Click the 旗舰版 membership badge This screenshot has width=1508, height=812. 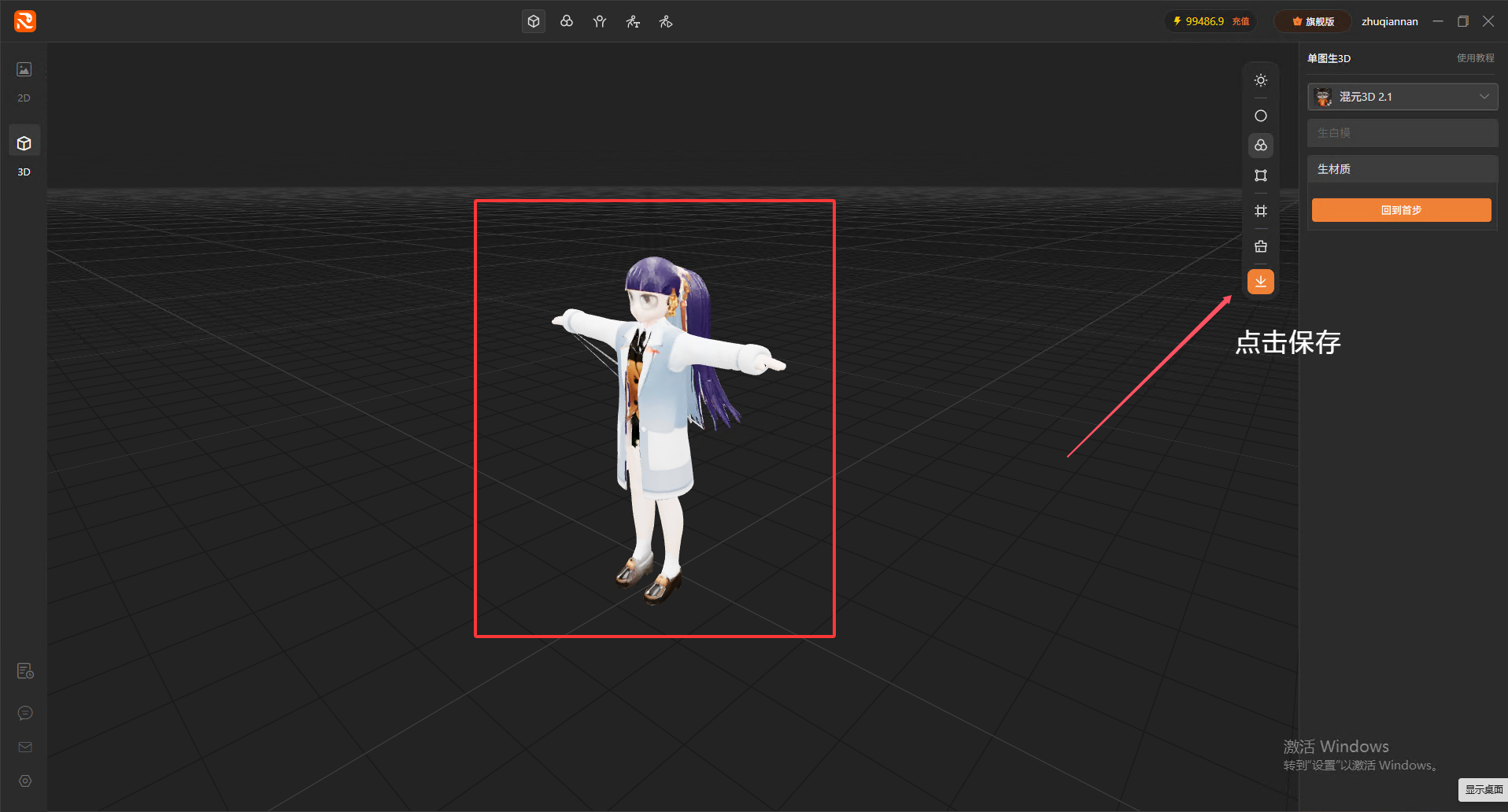(1313, 21)
